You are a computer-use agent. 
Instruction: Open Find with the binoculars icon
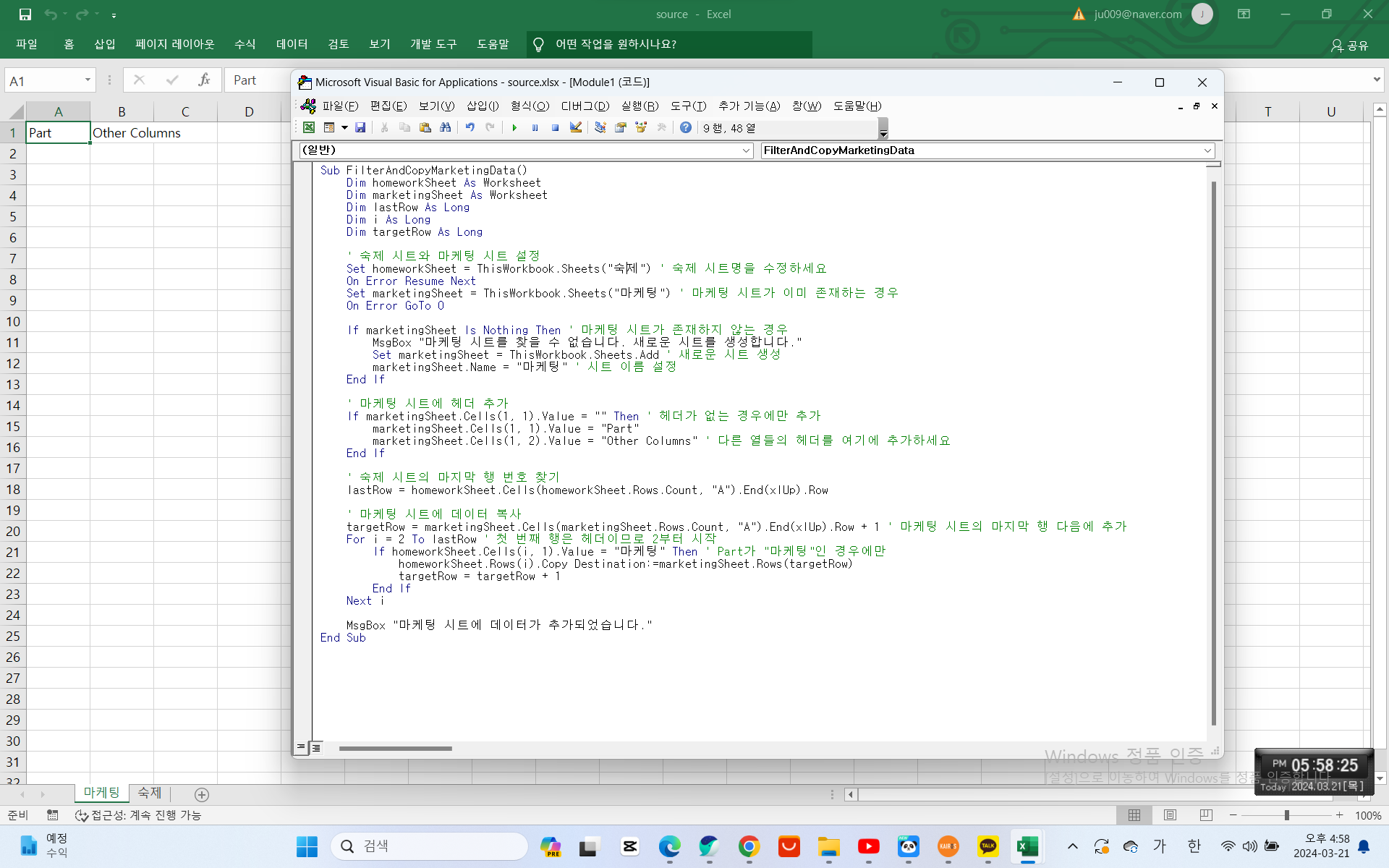point(446,128)
